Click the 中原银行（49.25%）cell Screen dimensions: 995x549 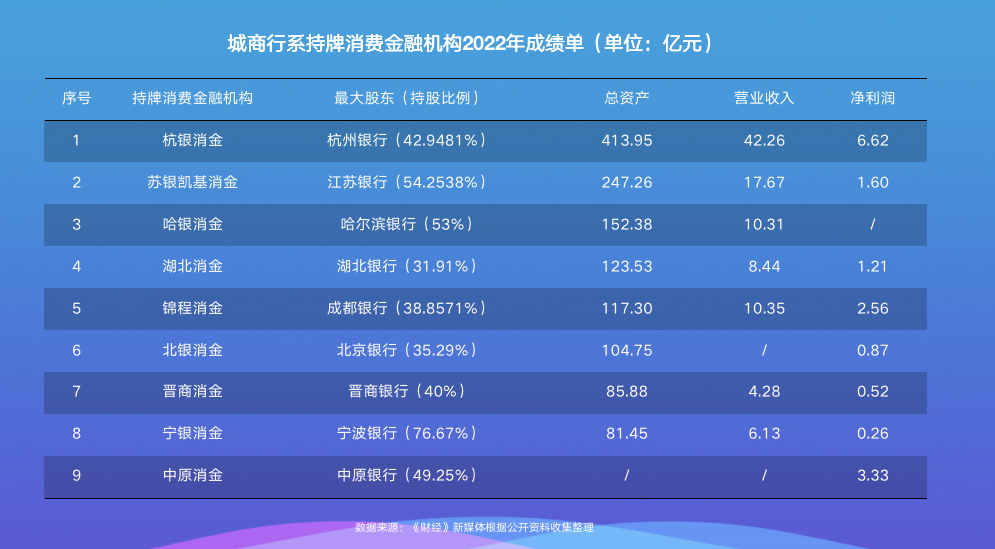coord(407,475)
